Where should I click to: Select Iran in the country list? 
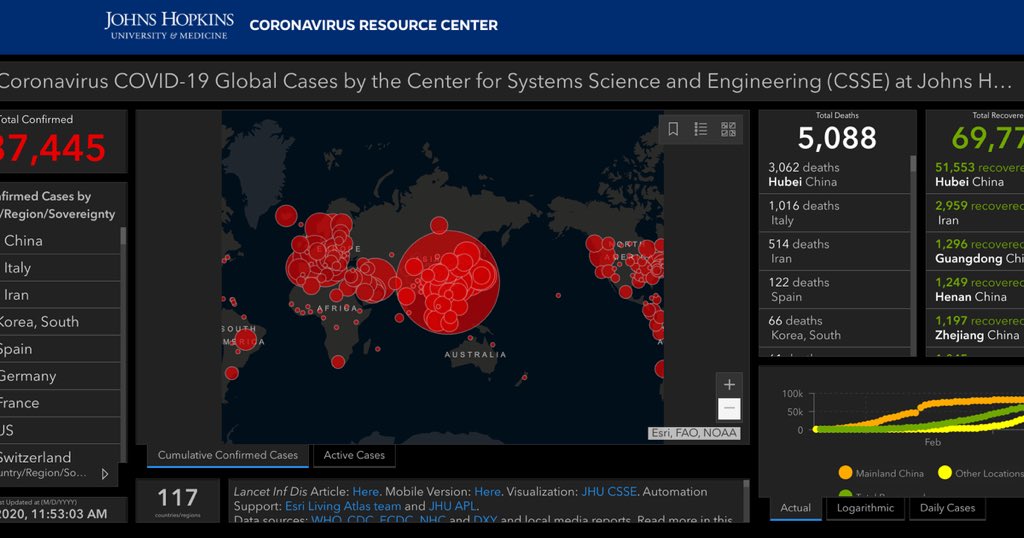60,294
